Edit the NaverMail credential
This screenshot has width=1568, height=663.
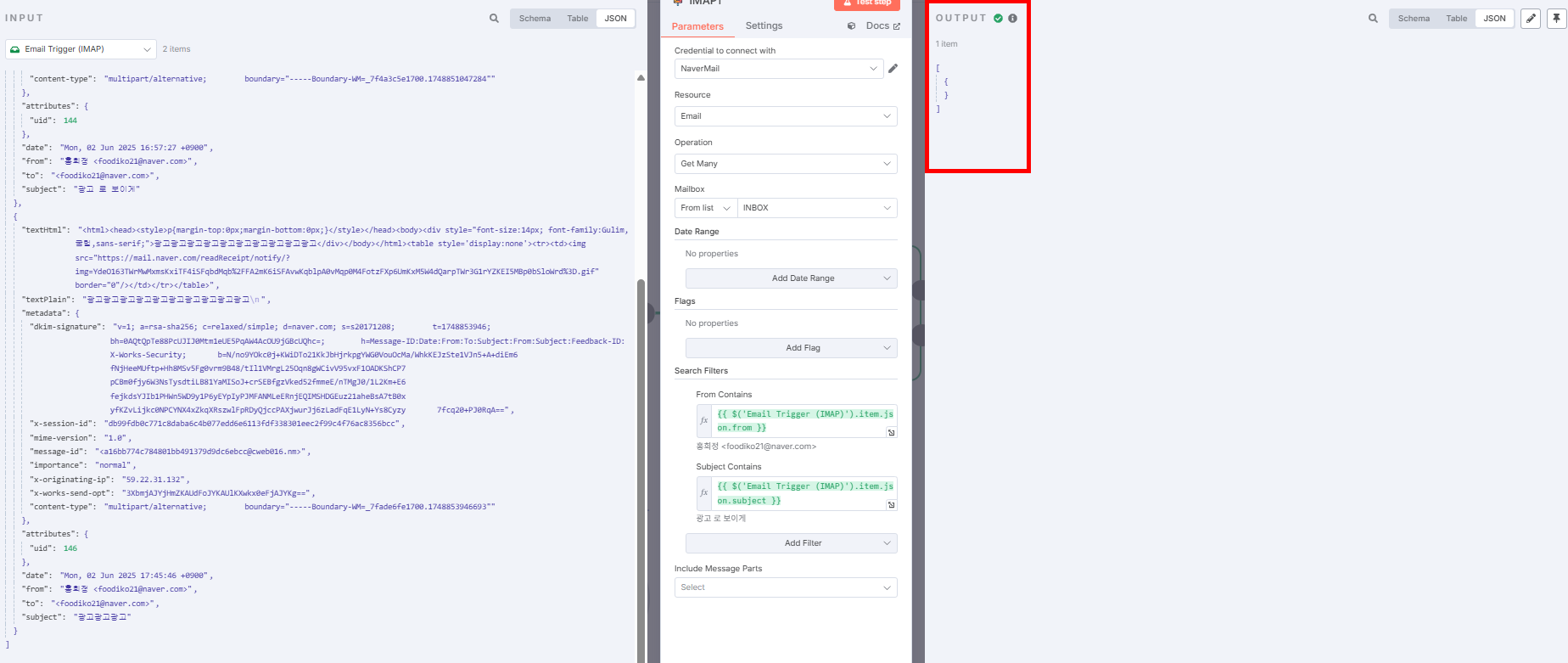tap(893, 69)
